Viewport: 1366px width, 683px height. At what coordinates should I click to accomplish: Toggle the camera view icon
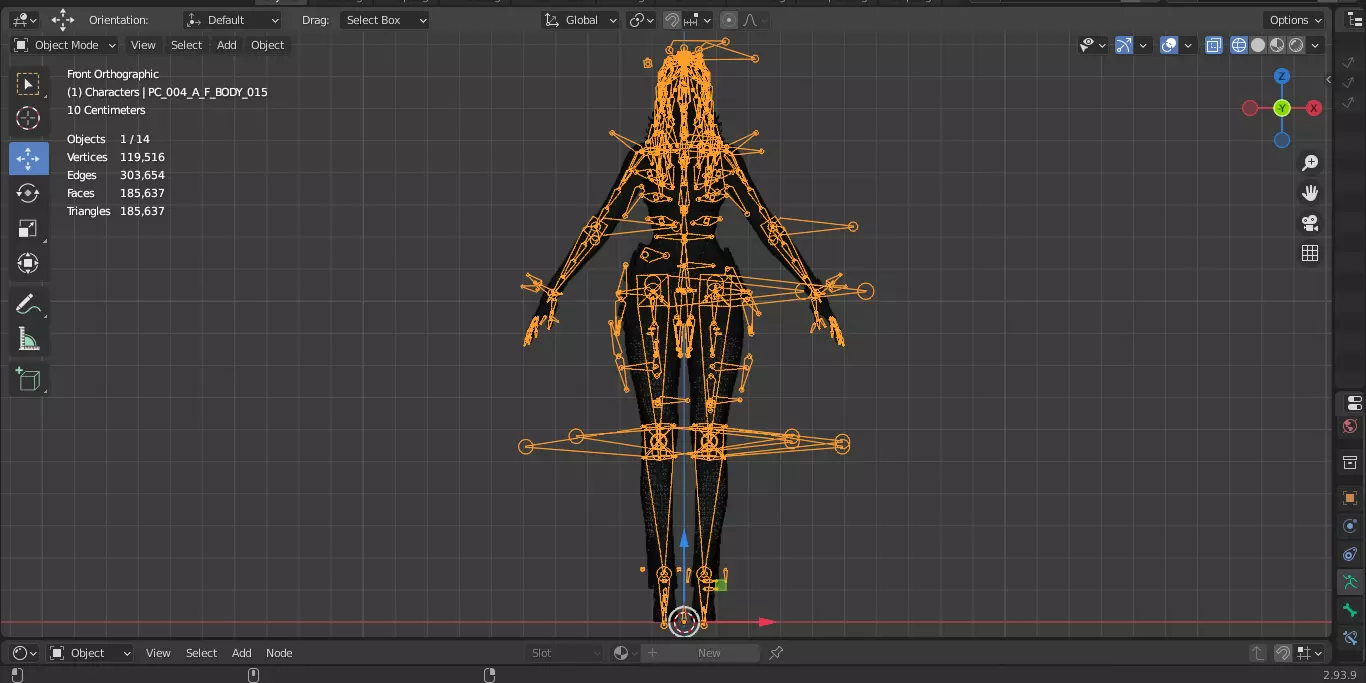tap(1310, 223)
